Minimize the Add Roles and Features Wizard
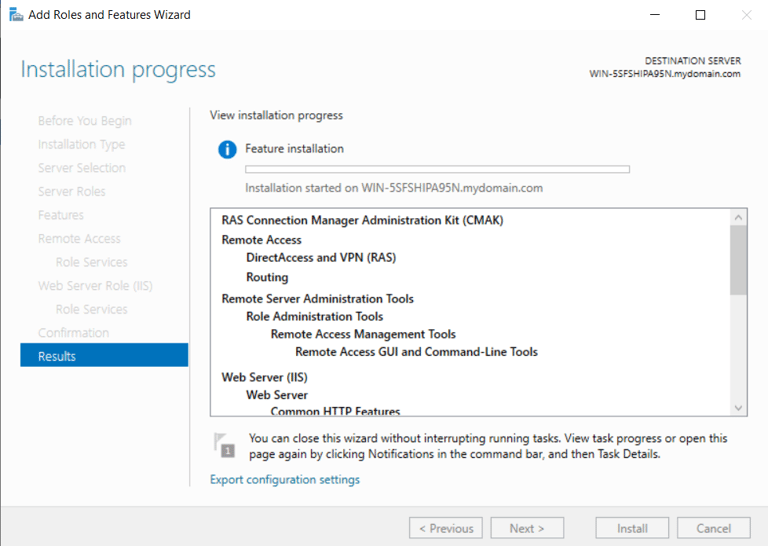The width and height of the screenshot is (768, 546). click(x=655, y=15)
